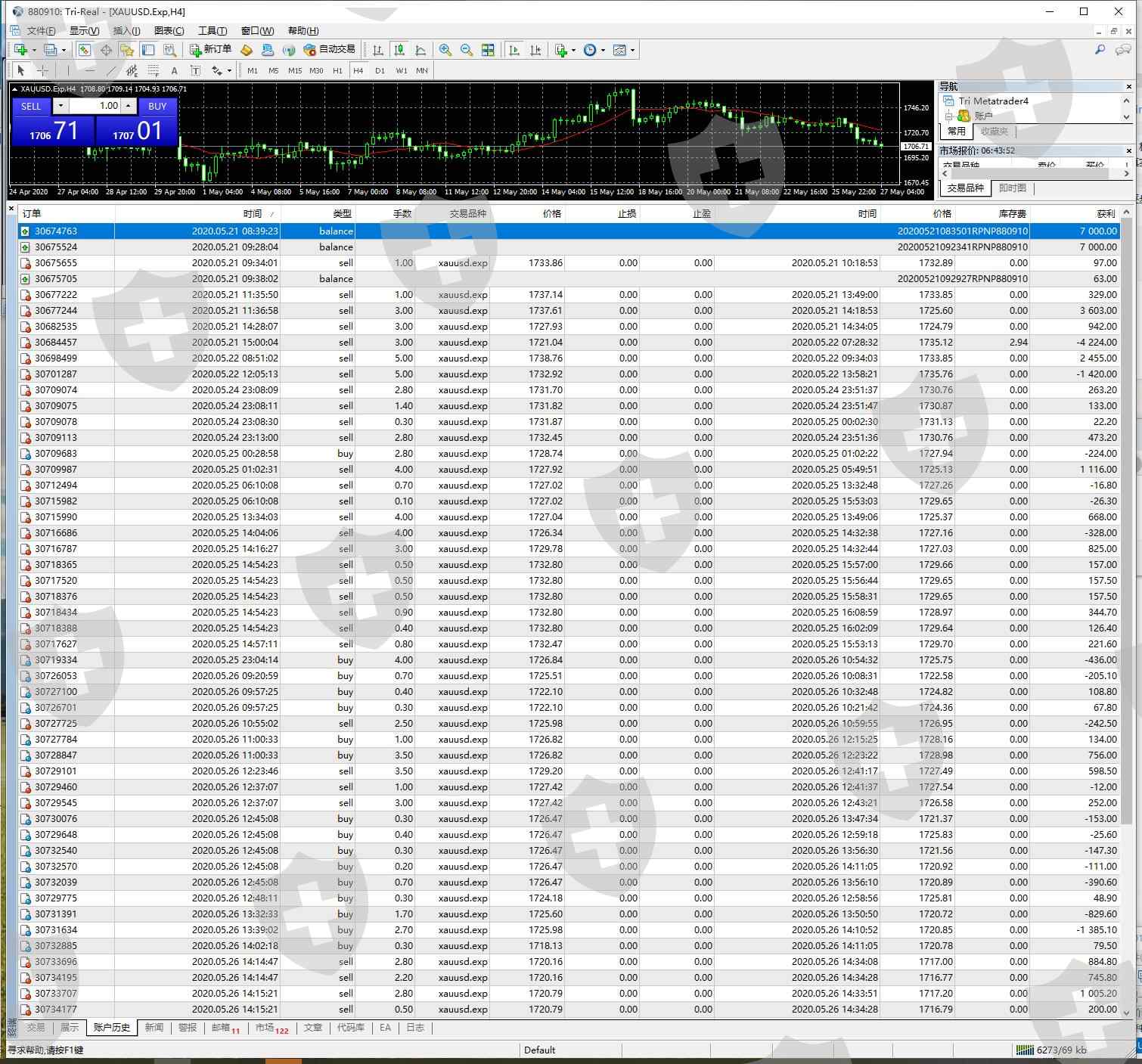This screenshot has height=1064, width=1142.
Task: Click the bar chart display icon
Action: (x=378, y=50)
